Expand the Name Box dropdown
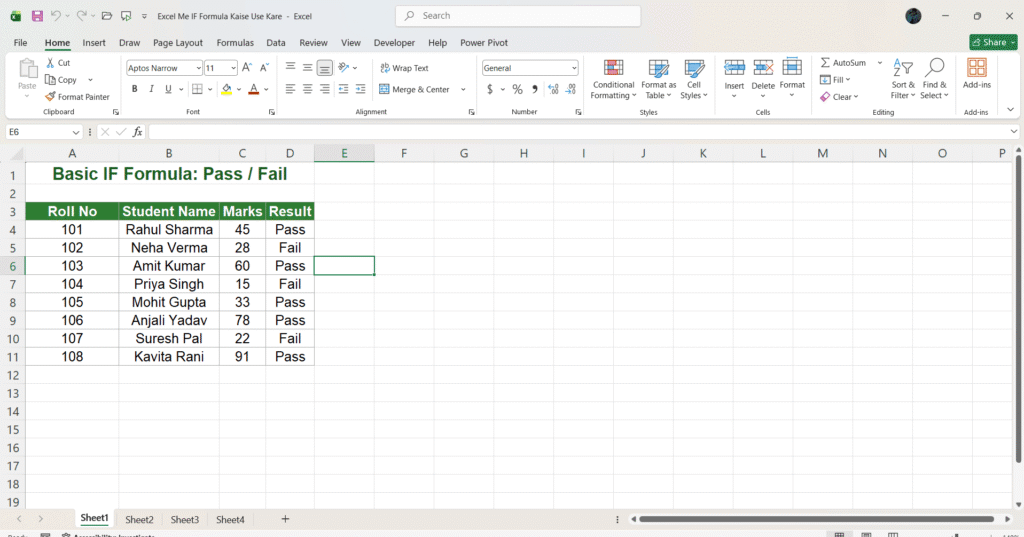Image resolution: width=1024 pixels, height=537 pixels. coord(76,132)
